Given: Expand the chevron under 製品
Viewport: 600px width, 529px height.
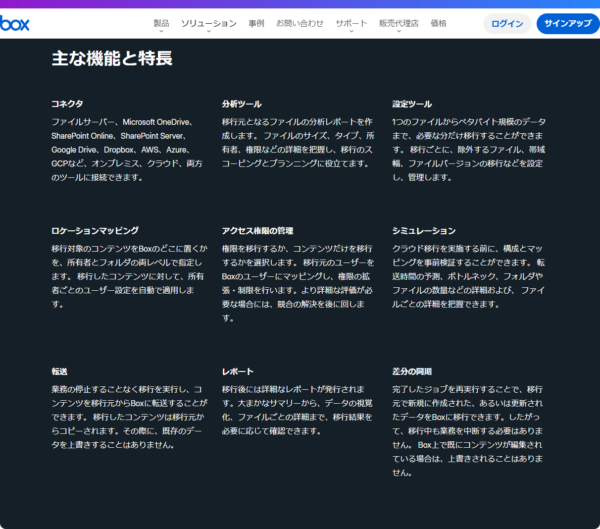Looking at the screenshot, I should [x=161, y=31].
